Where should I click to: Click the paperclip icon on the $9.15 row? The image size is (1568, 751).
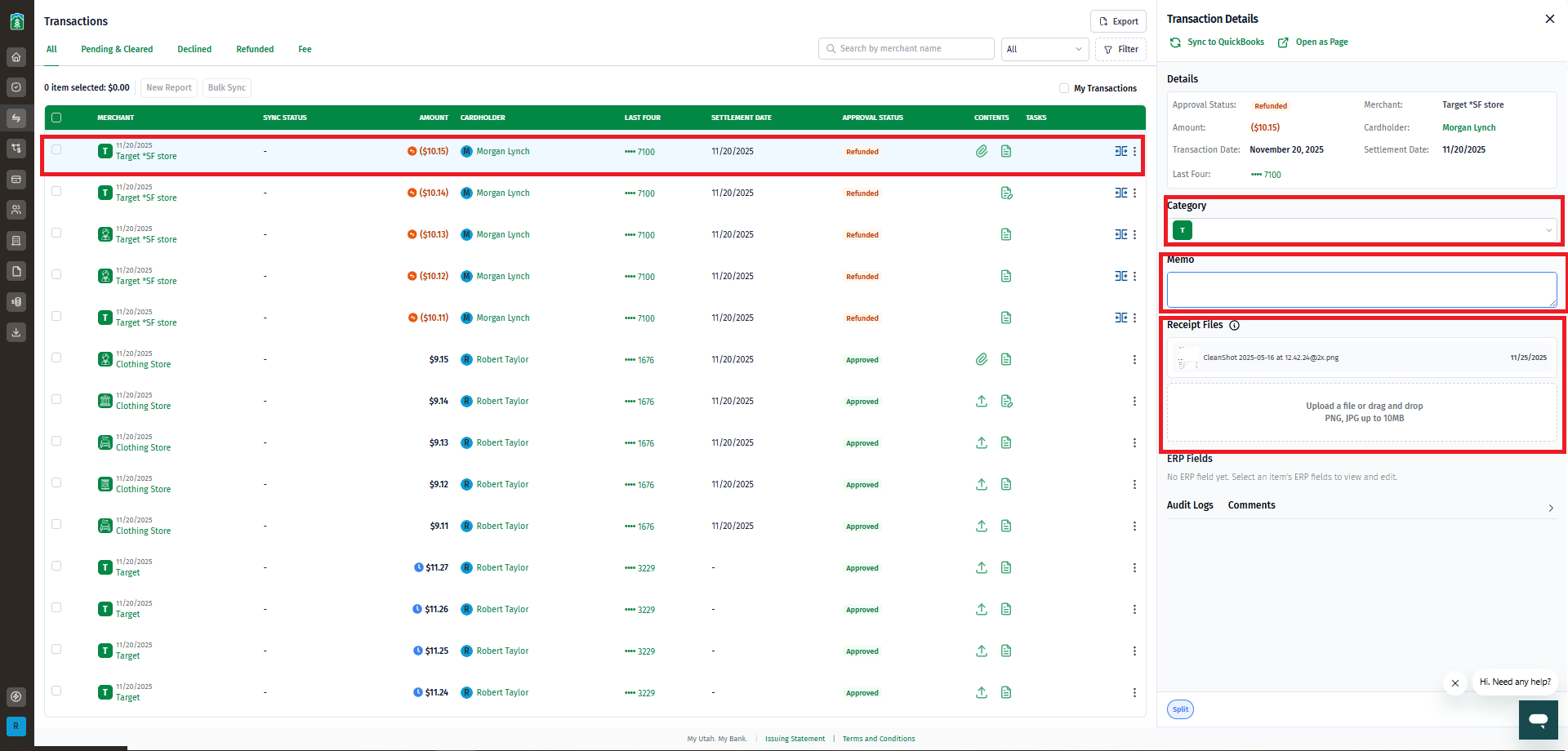pos(982,359)
